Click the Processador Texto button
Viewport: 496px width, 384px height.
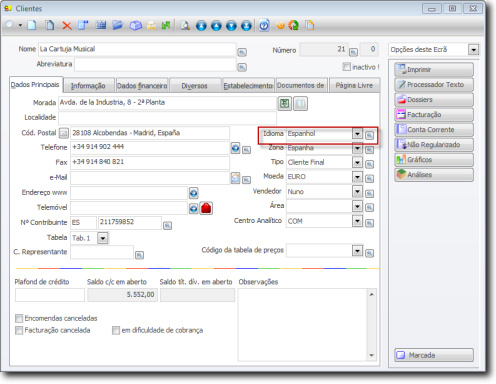pyautogui.click(x=434, y=85)
